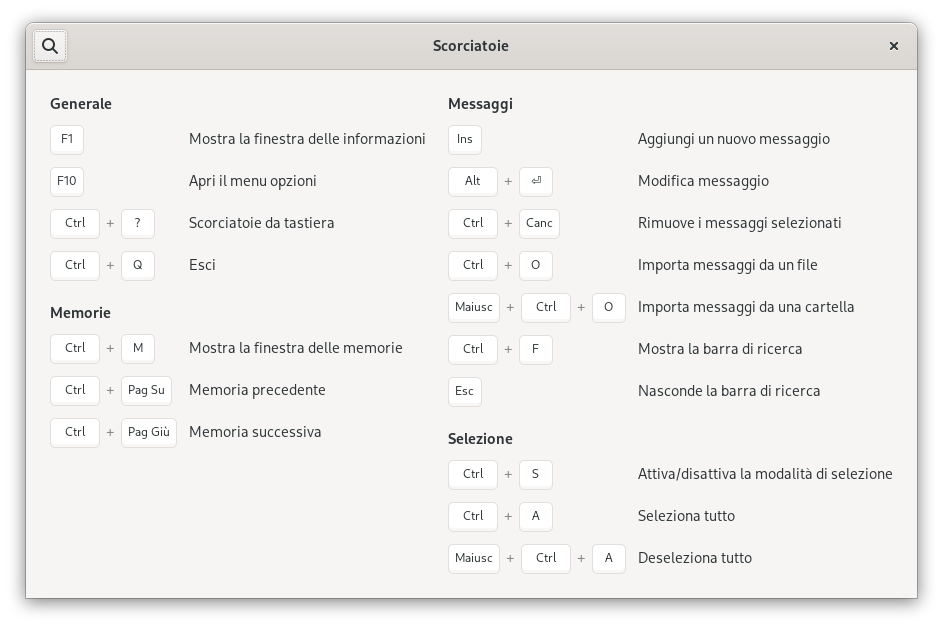Click the Pag Giù keycap
The image size is (943, 627).
pos(149,433)
